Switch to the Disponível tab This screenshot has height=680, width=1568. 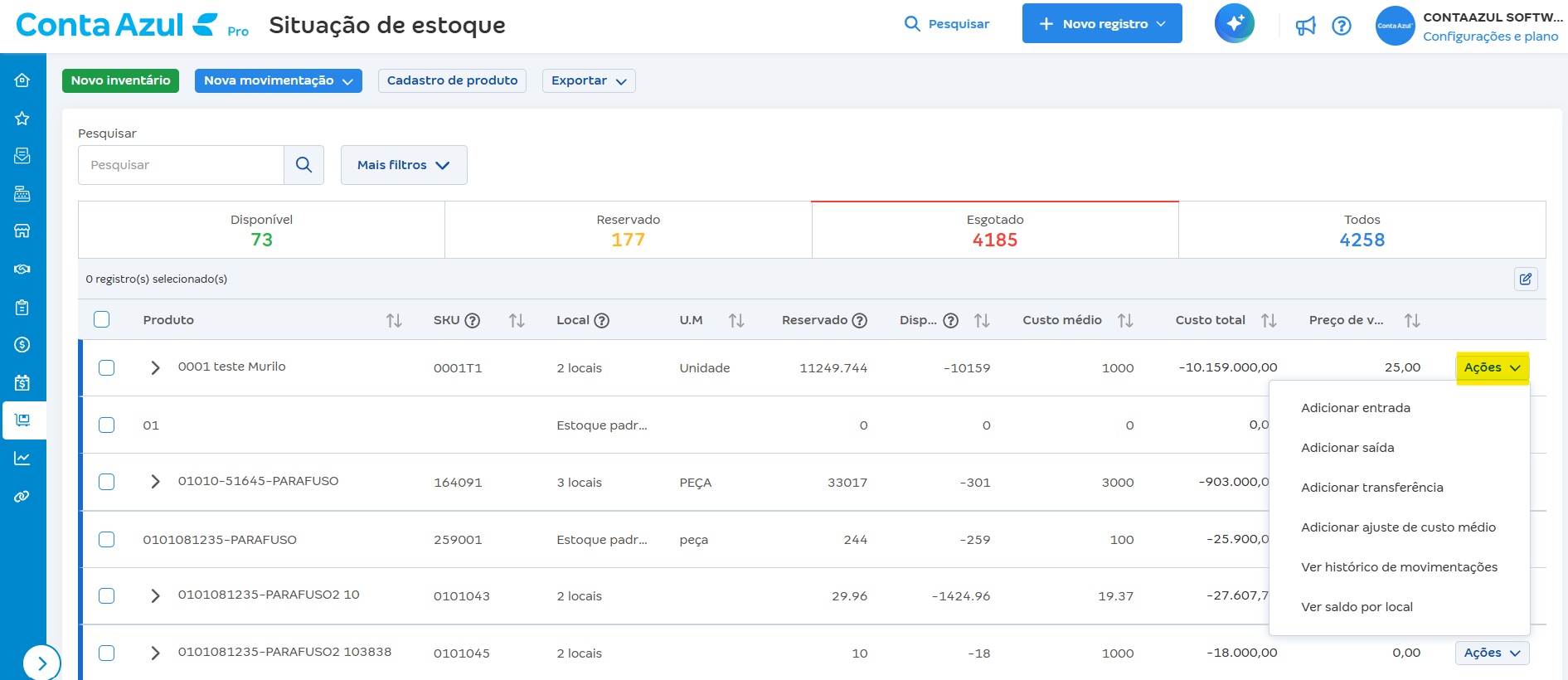click(x=261, y=230)
